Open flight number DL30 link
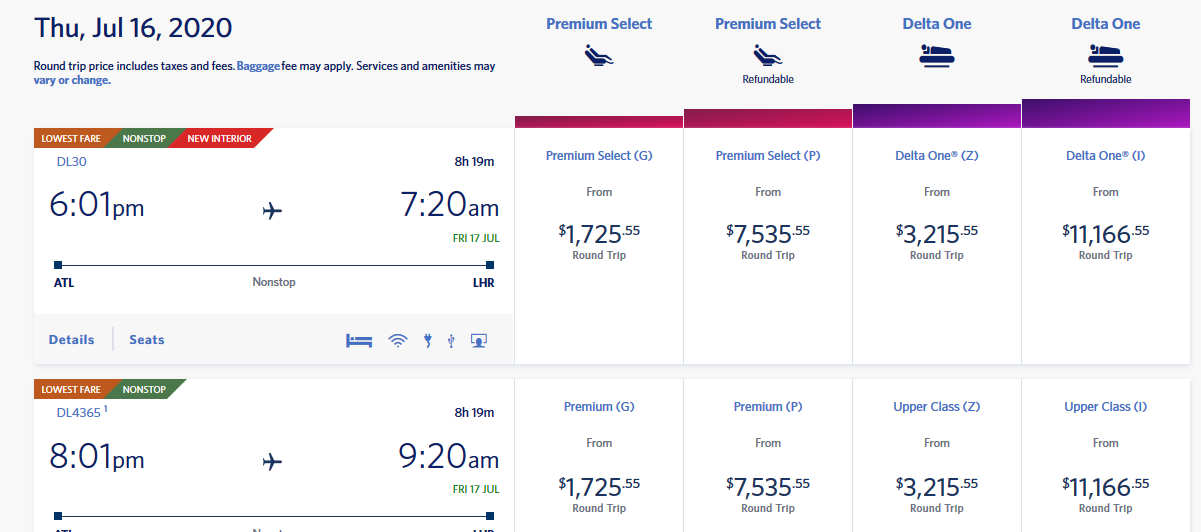 point(72,160)
